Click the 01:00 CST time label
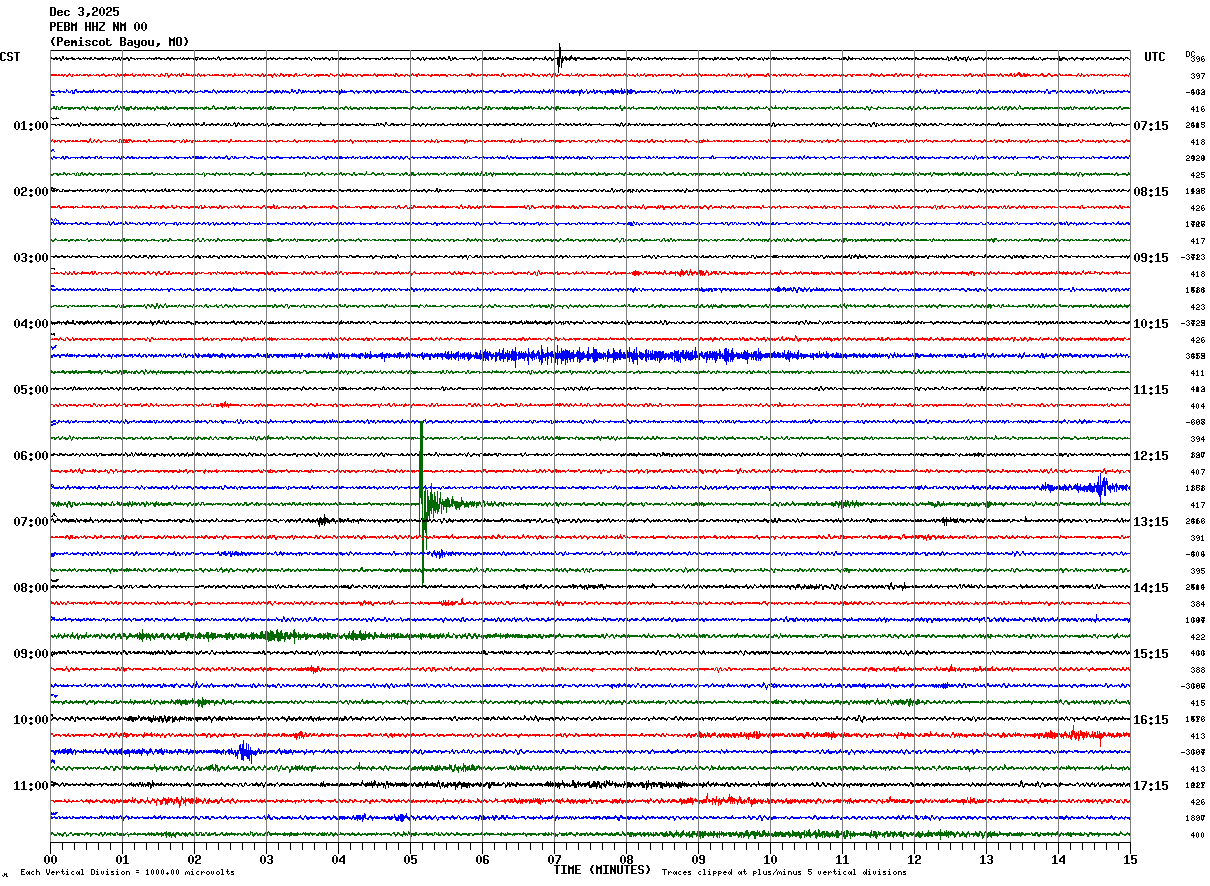This screenshot has height=886, width=1210. click(30, 126)
